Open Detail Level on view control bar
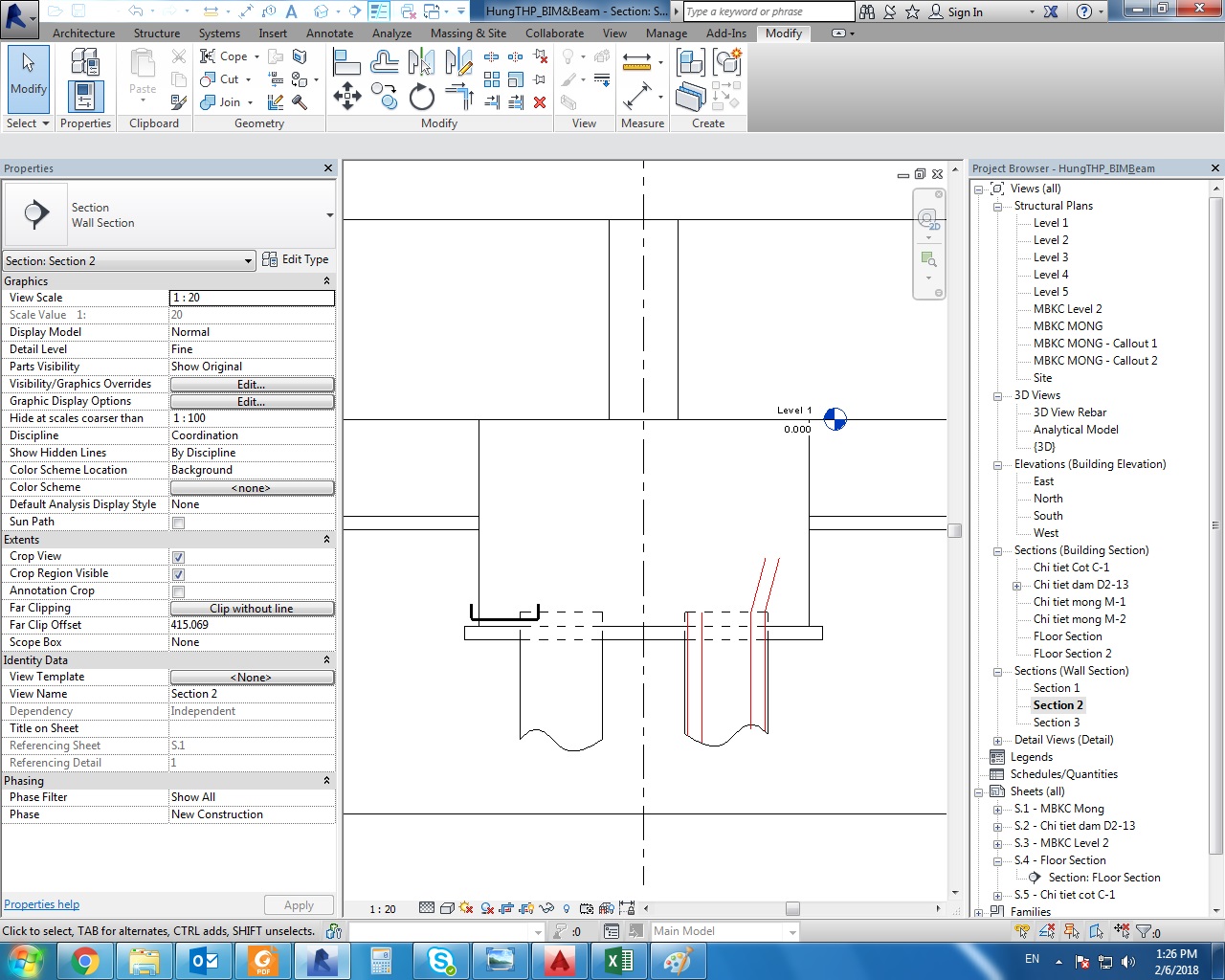 pyautogui.click(x=427, y=907)
